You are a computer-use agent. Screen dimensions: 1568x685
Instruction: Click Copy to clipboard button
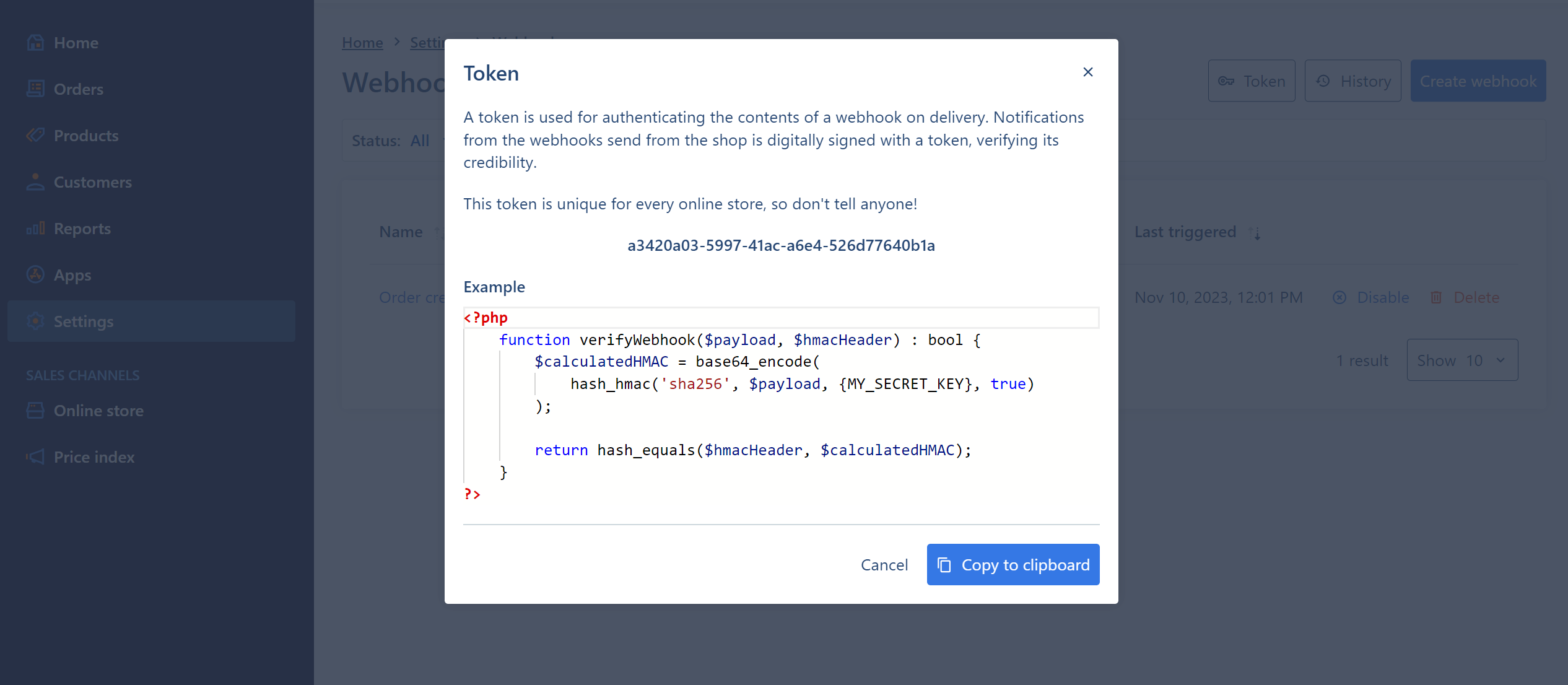(x=1013, y=564)
